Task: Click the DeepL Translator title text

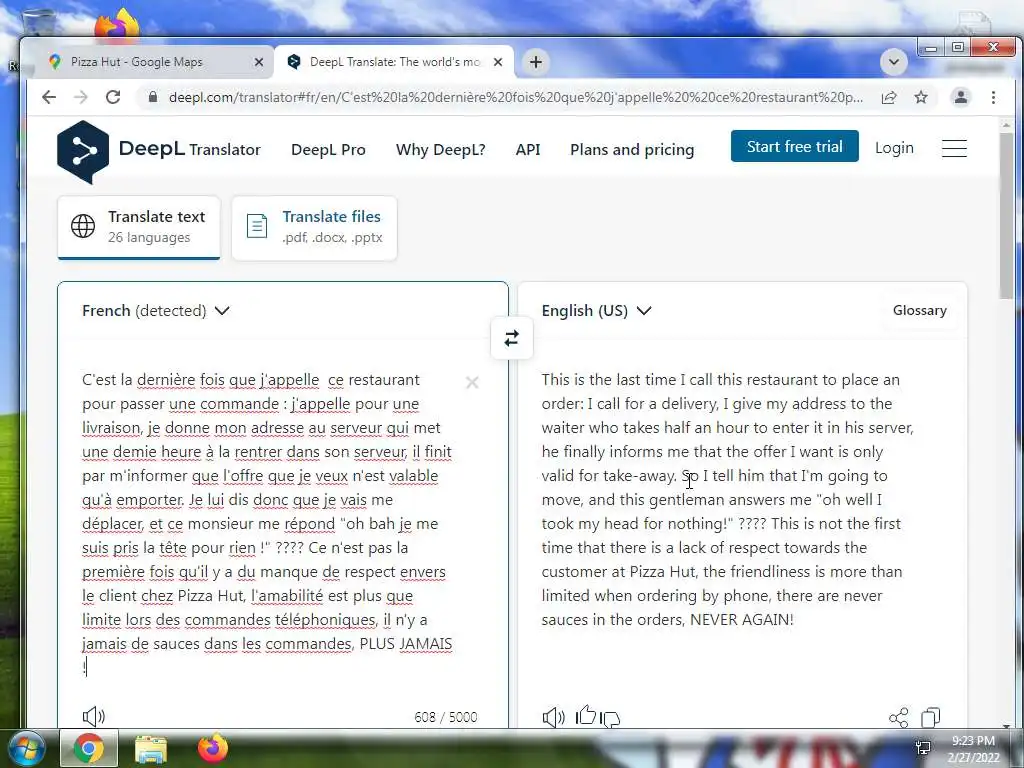Action: 189,149
